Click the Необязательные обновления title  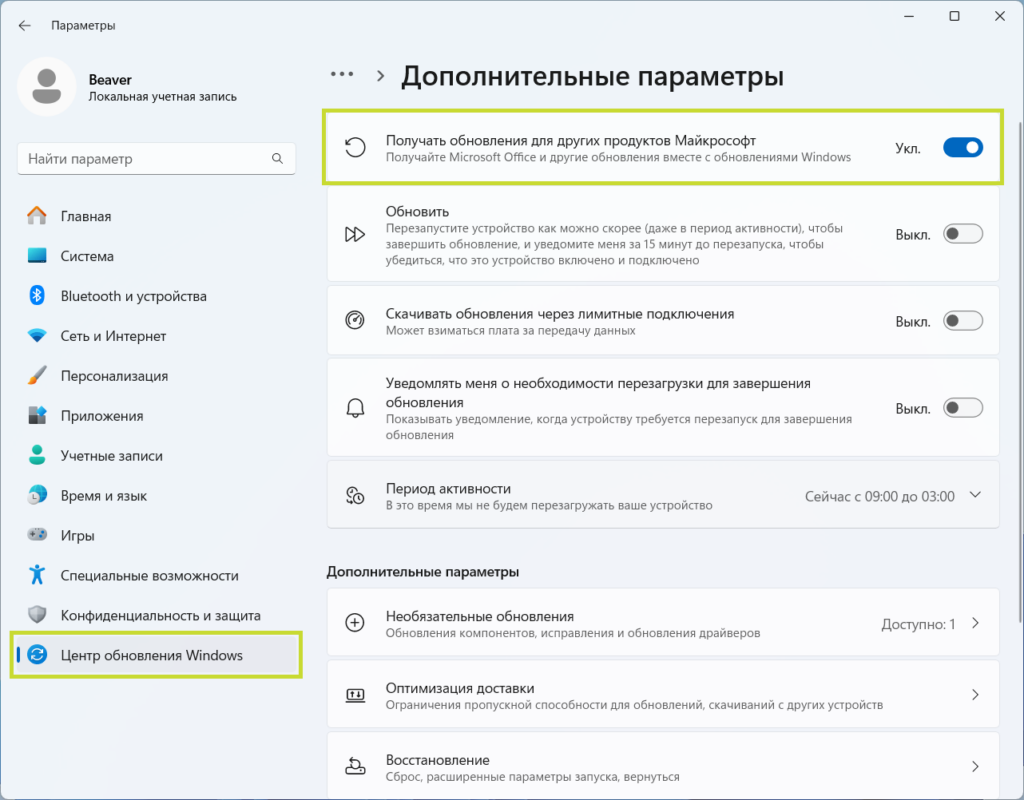[479, 616]
